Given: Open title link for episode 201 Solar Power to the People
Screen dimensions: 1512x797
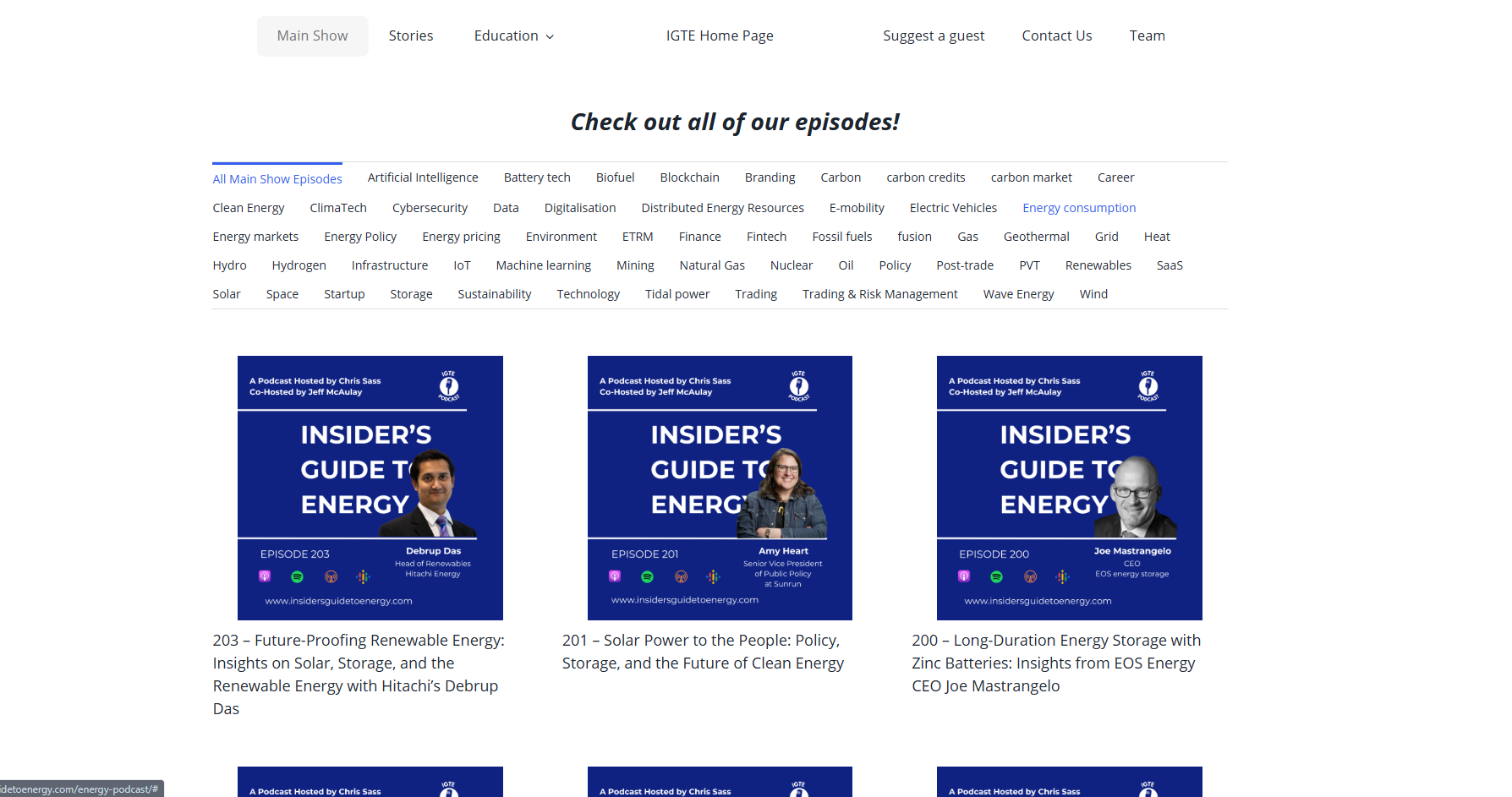Looking at the screenshot, I should 703,652.
